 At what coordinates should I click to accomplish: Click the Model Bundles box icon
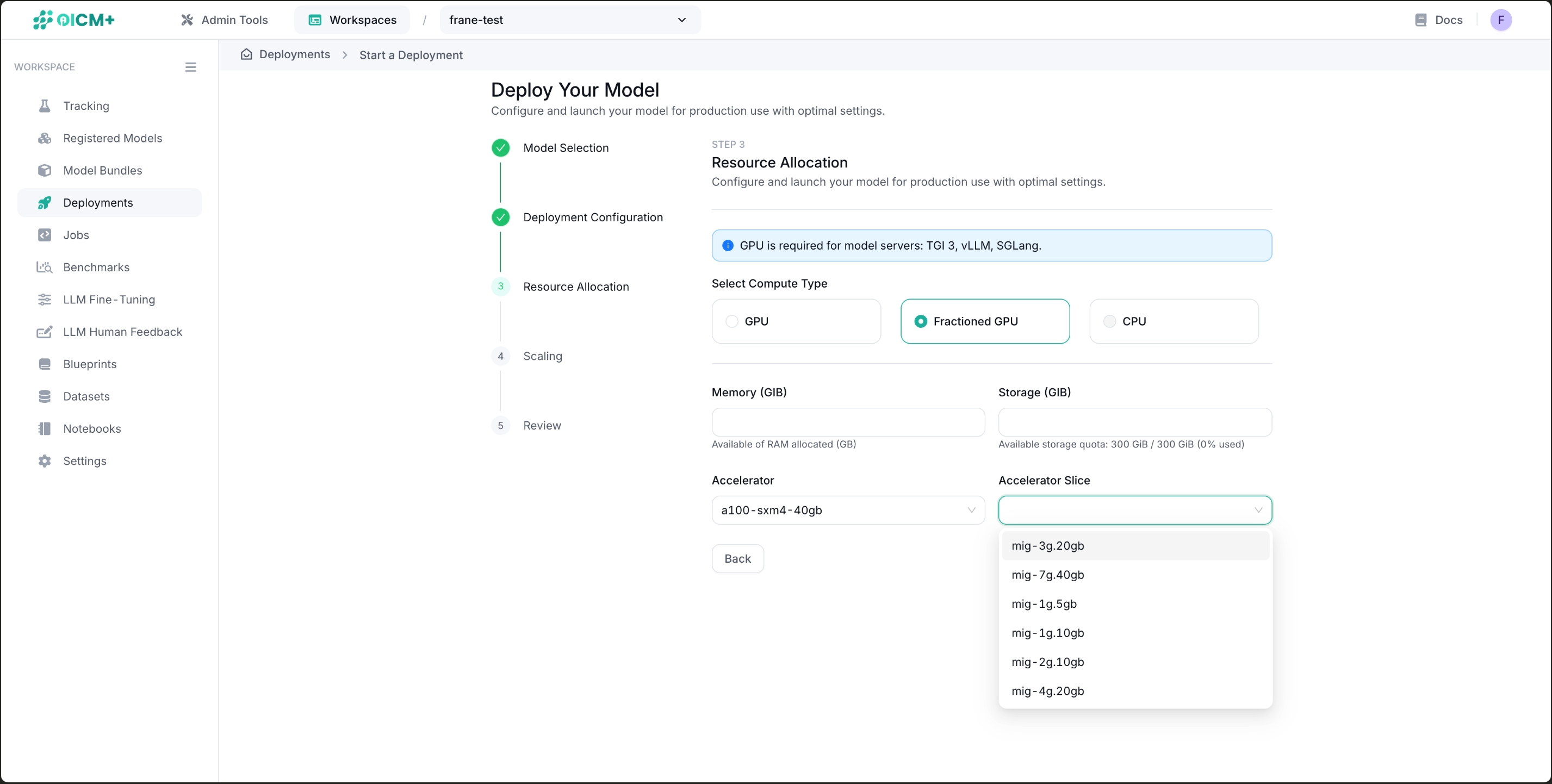[45, 170]
